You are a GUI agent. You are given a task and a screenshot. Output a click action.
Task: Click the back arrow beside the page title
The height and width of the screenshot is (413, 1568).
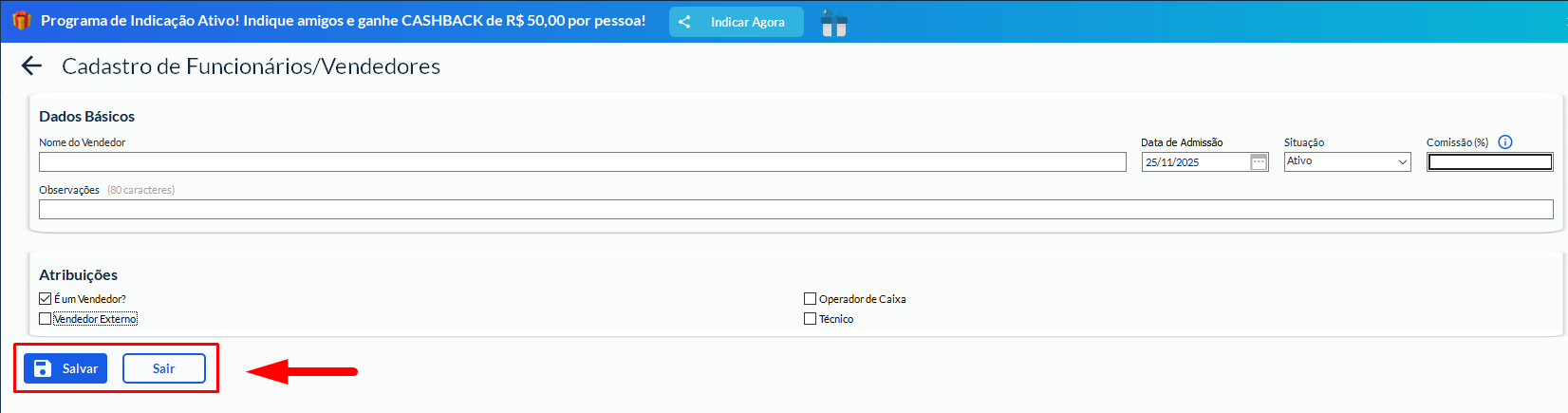tap(32, 66)
